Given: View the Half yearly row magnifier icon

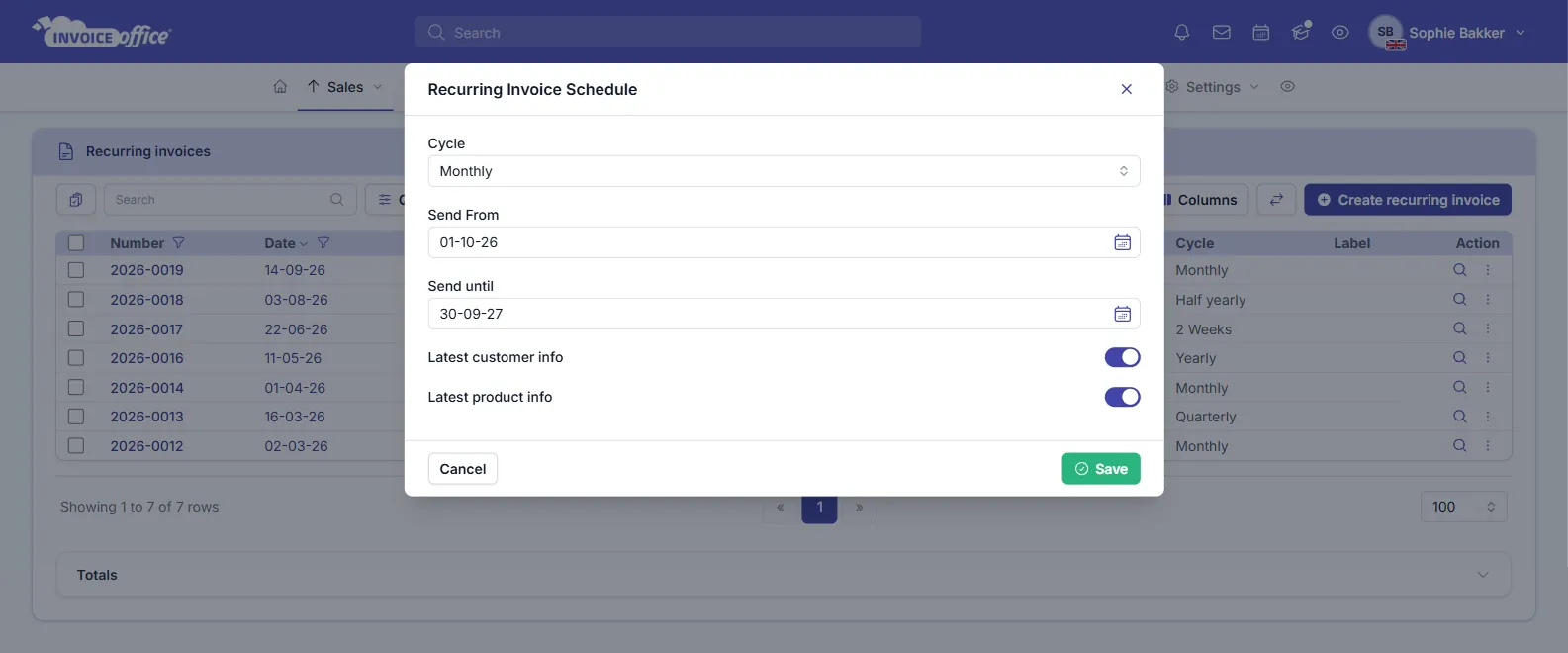Looking at the screenshot, I should point(1459,300).
